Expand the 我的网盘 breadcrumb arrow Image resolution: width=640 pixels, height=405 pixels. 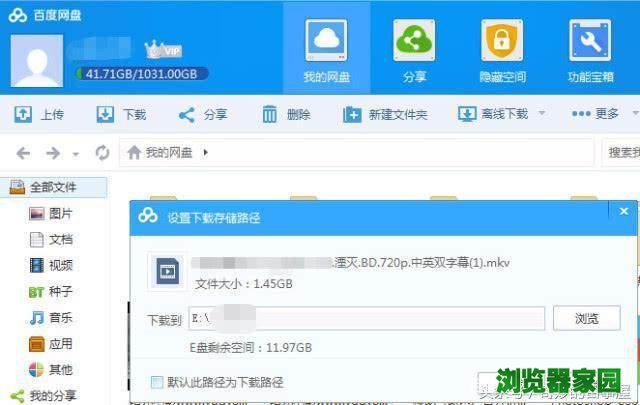206,153
